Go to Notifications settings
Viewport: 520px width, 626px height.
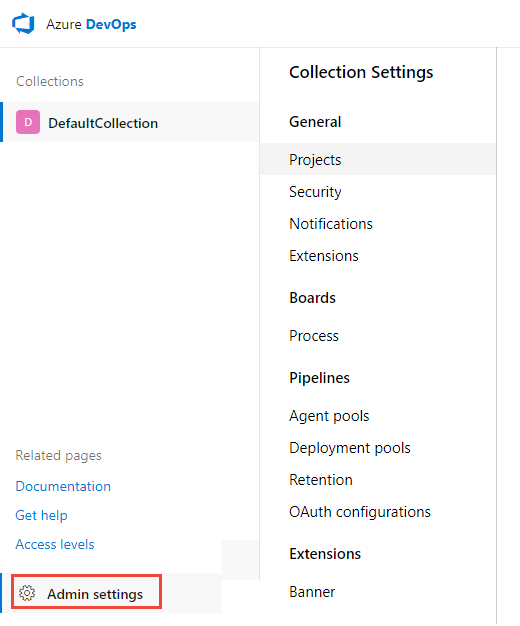coord(331,224)
